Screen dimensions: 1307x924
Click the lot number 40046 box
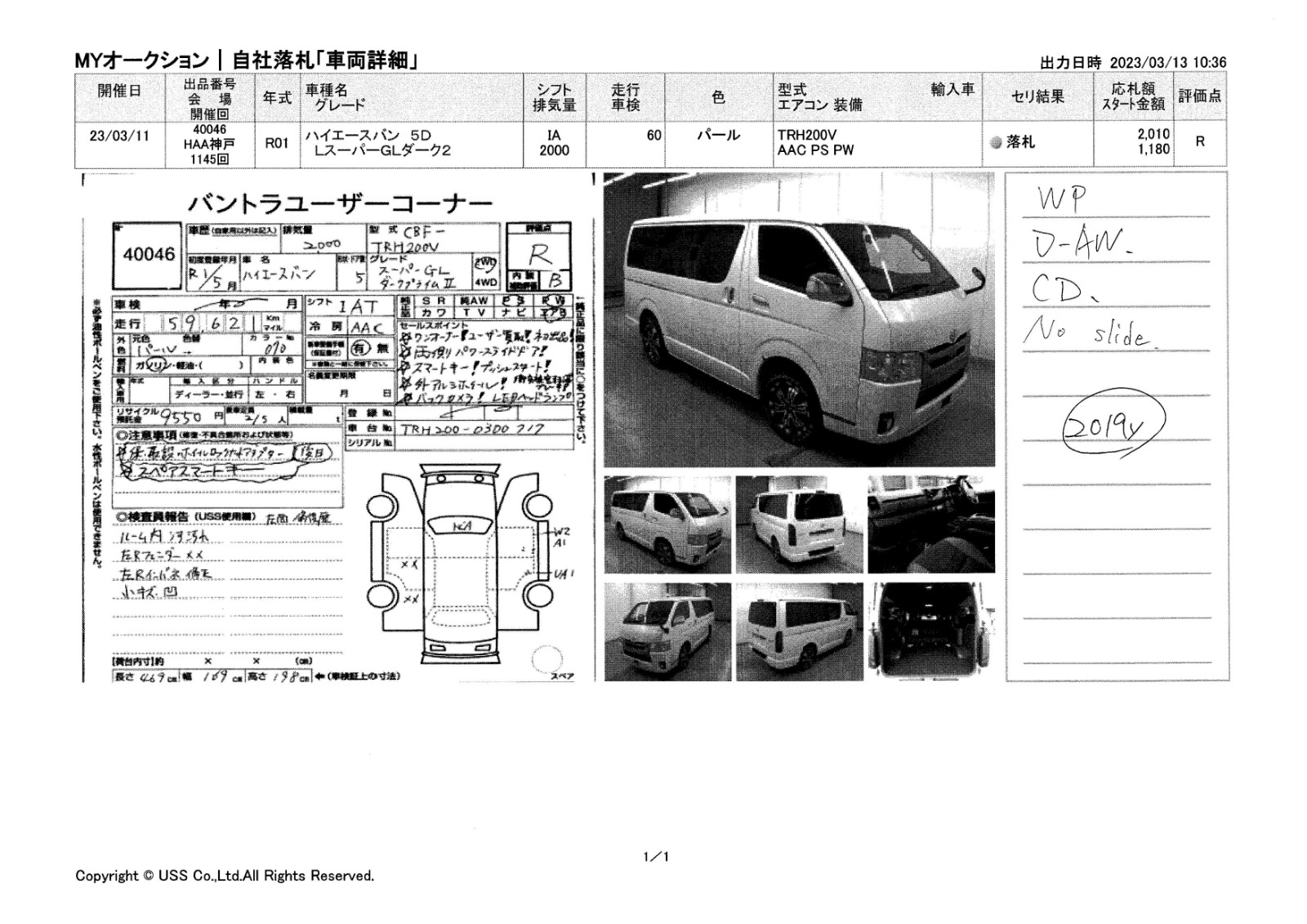coord(149,255)
